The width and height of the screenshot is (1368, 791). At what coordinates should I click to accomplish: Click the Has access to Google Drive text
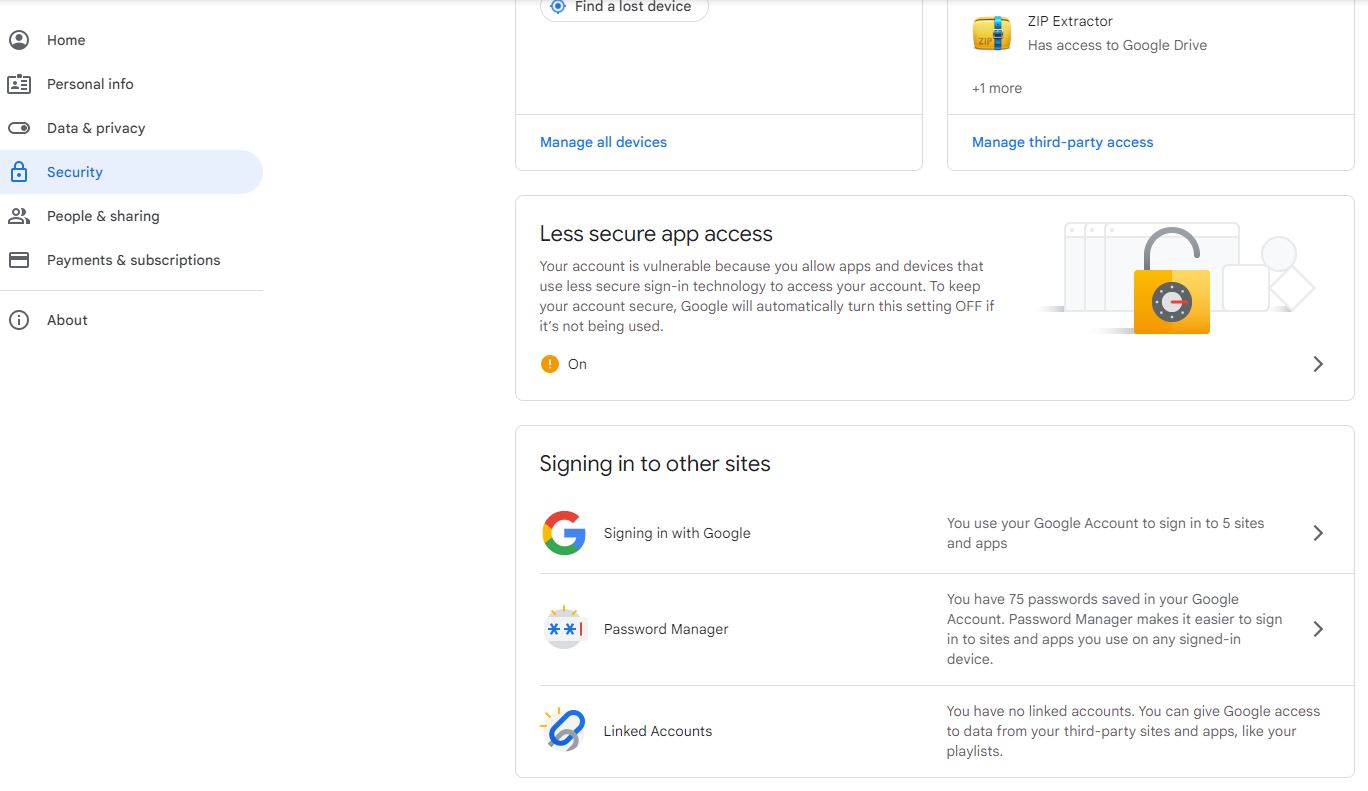coord(1117,45)
